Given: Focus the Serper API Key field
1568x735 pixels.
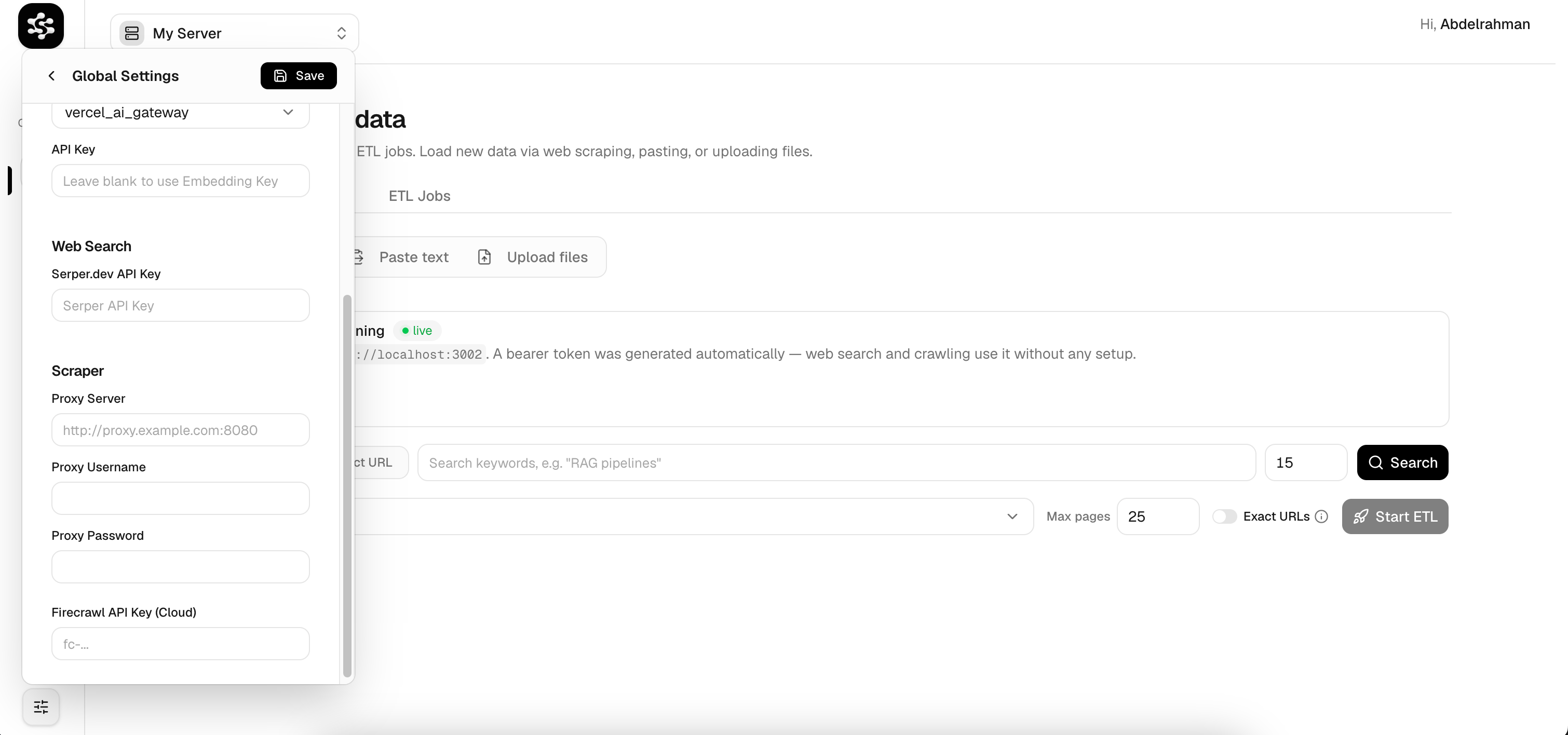Looking at the screenshot, I should tap(181, 305).
